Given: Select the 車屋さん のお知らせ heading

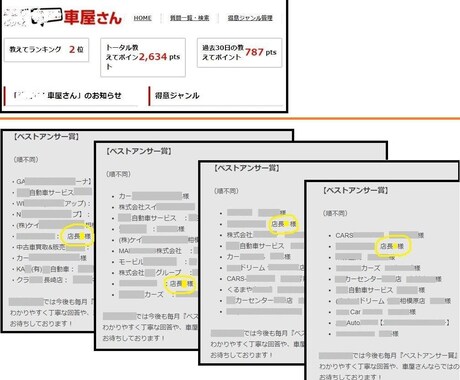Looking at the screenshot, I should click(x=68, y=96).
